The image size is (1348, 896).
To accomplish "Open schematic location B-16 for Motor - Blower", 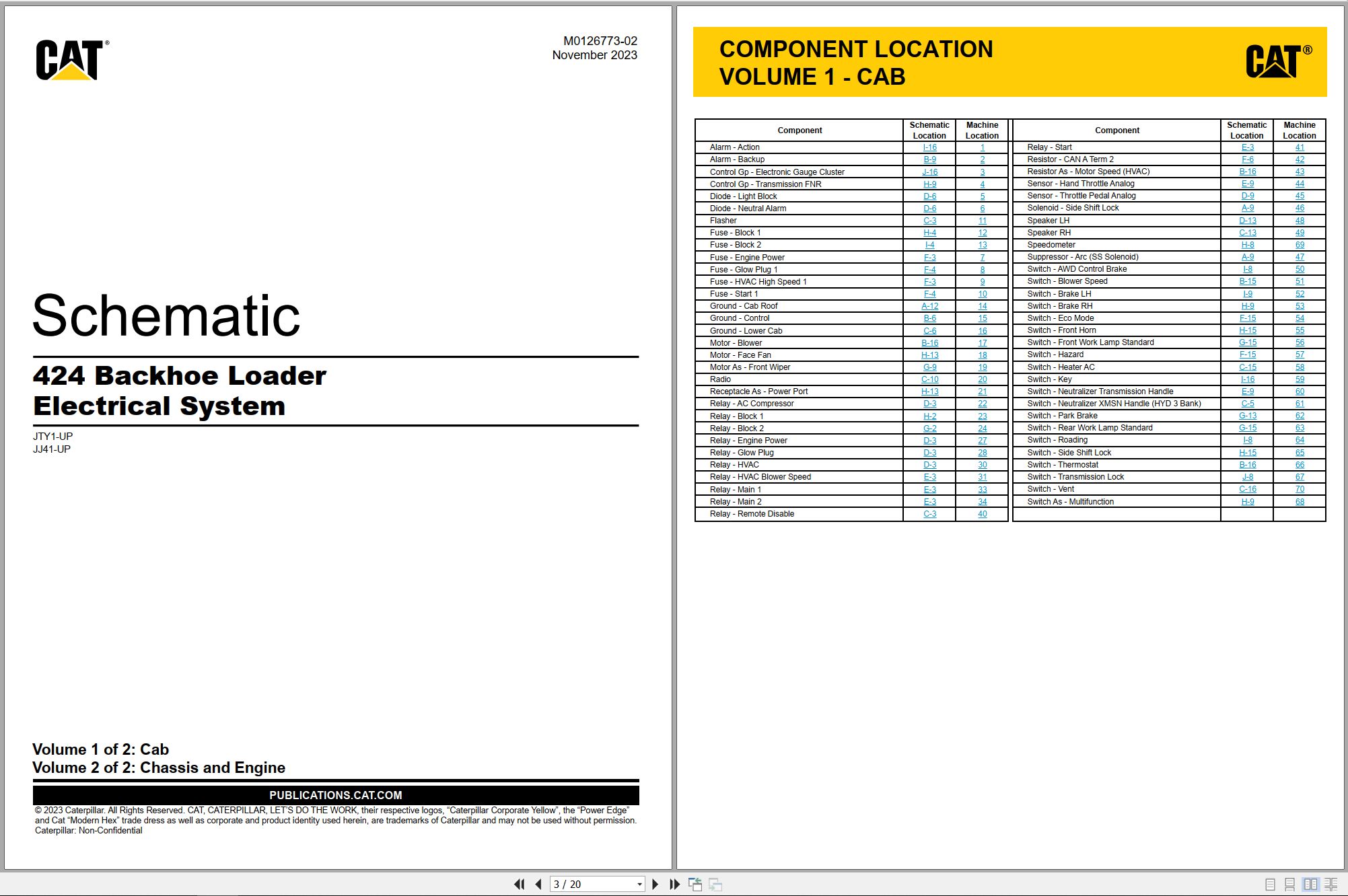I will point(929,343).
